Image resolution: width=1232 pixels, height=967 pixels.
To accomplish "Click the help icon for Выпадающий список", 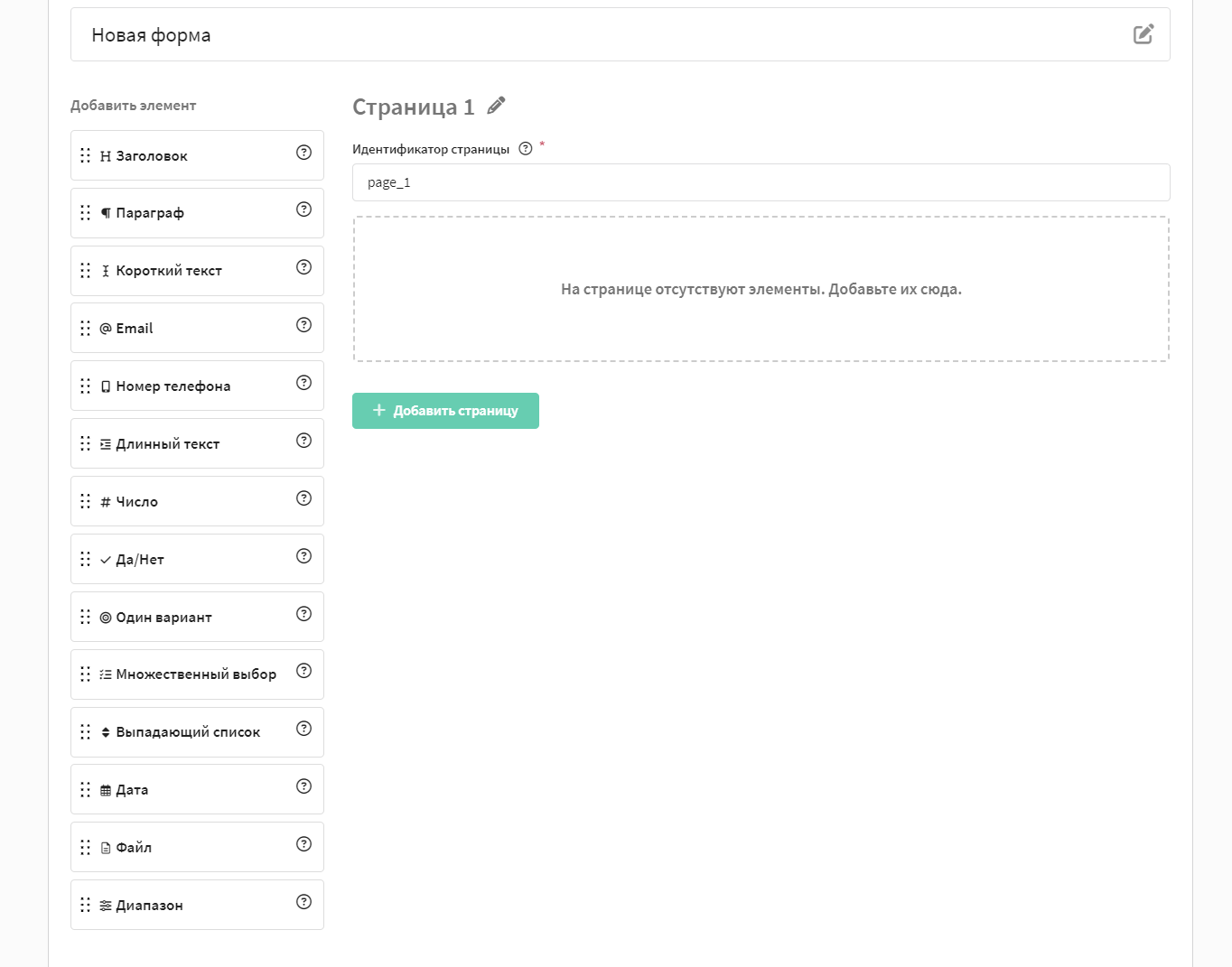I will [x=304, y=729].
